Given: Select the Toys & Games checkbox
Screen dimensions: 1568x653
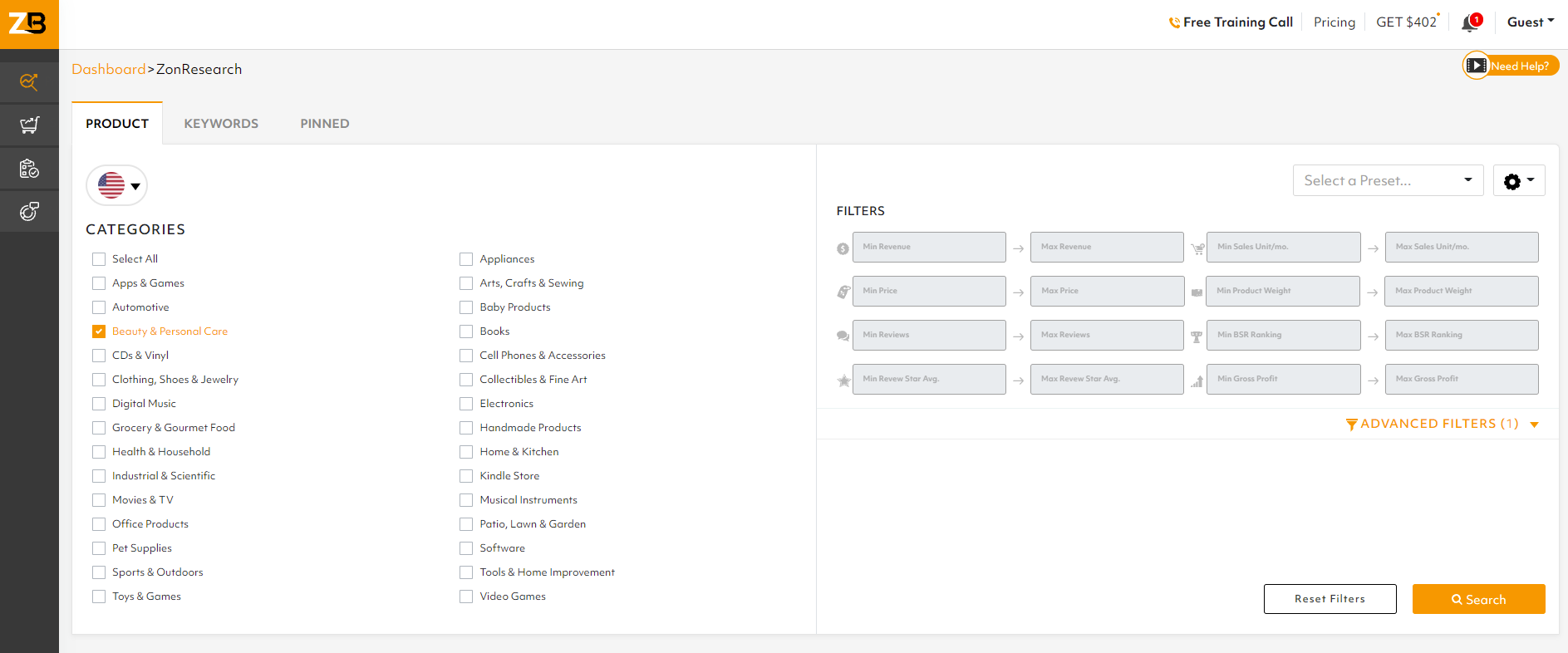Looking at the screenshot, I should [99, 597].
